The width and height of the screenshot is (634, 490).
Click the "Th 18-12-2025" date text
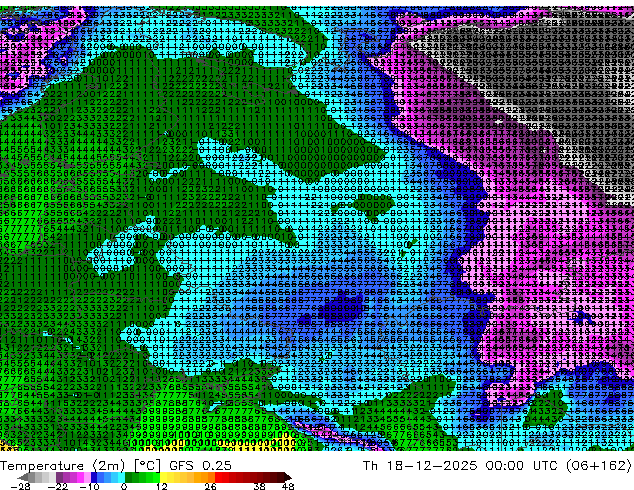tap(420, 466)
